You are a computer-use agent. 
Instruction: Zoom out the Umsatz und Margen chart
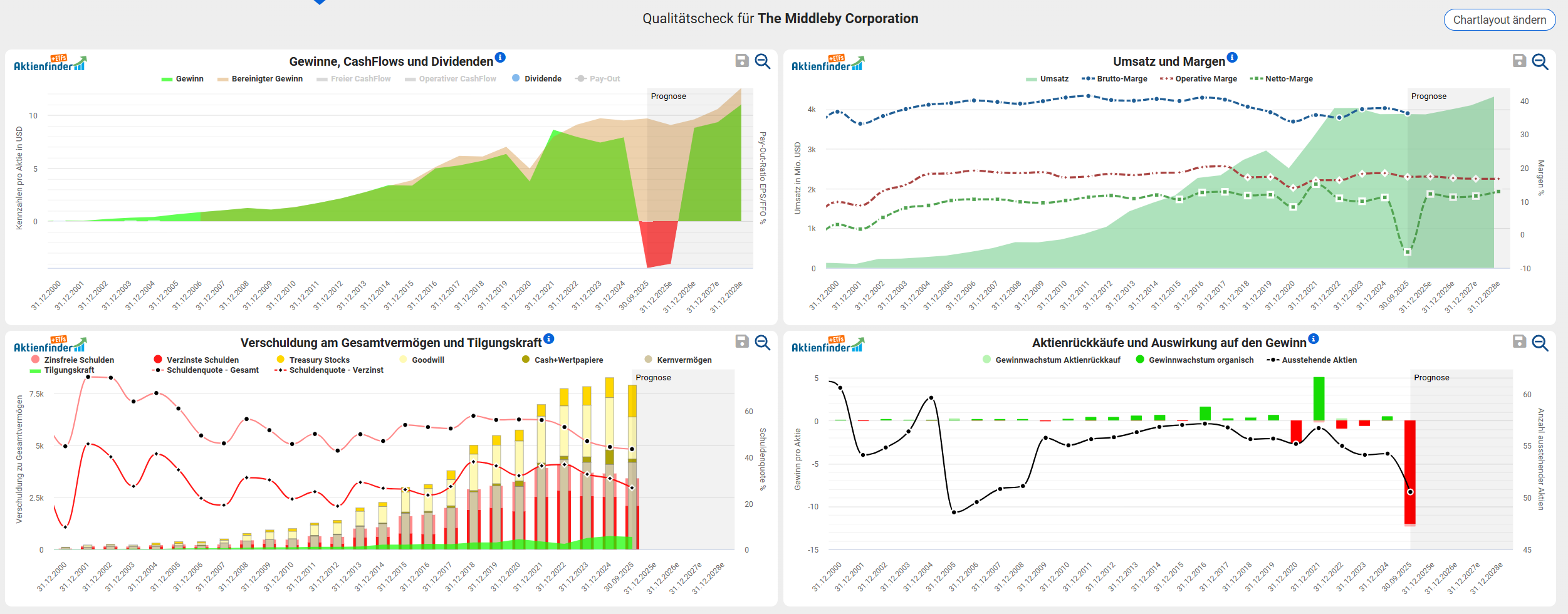pyautogui.click(x=1540, y=61)
